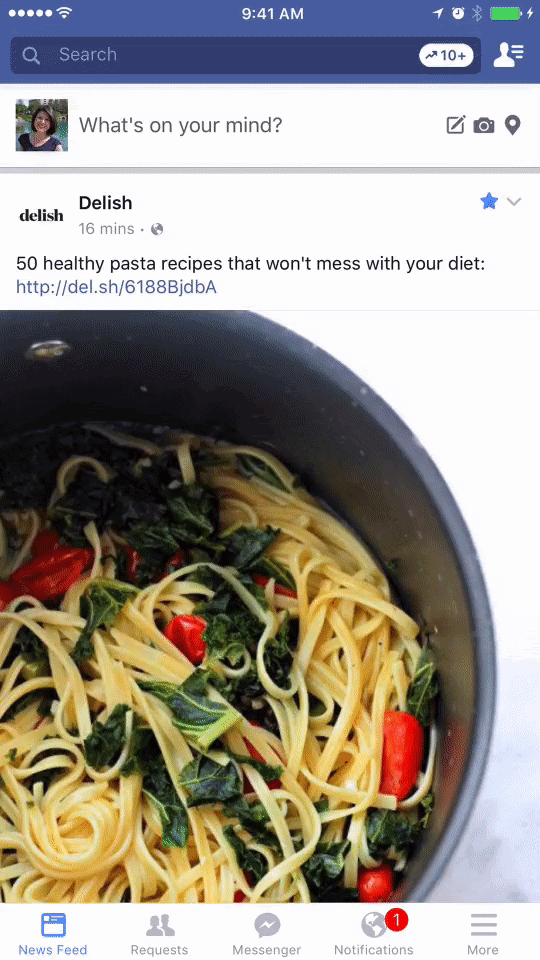540x960 pixels.
Task: Open the camera icon in composer
Action: [x=484, y=126]
